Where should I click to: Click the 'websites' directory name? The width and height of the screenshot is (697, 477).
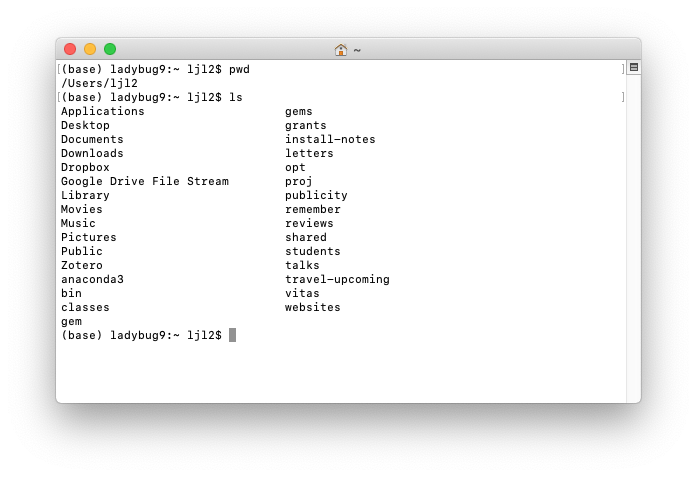click(x=313, y=307)
